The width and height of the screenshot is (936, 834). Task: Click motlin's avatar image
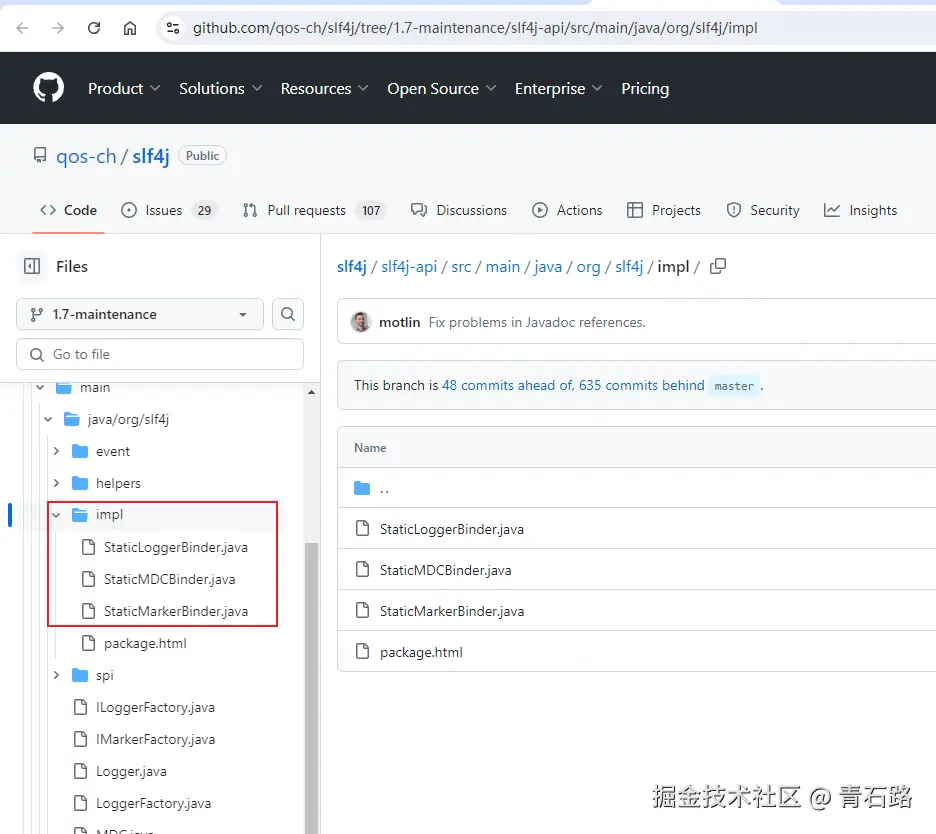[361, 322]
